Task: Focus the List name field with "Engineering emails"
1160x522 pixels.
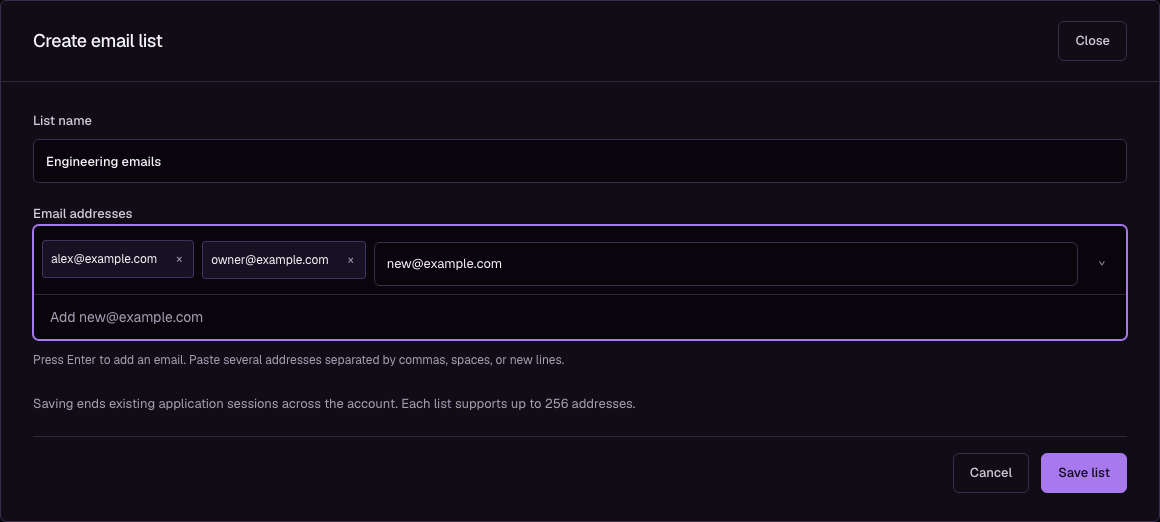Action: [x=580, y=161]
